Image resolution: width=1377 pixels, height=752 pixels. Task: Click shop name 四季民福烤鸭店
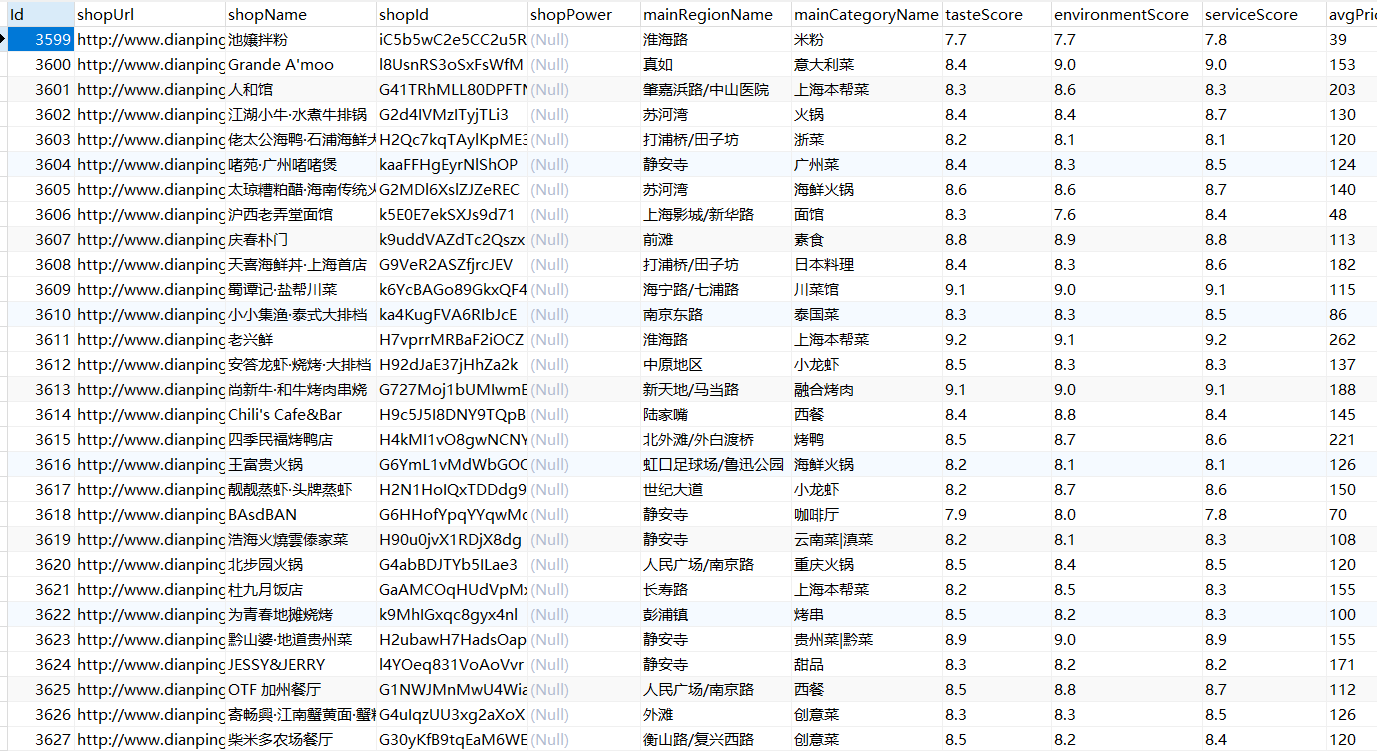301,440
